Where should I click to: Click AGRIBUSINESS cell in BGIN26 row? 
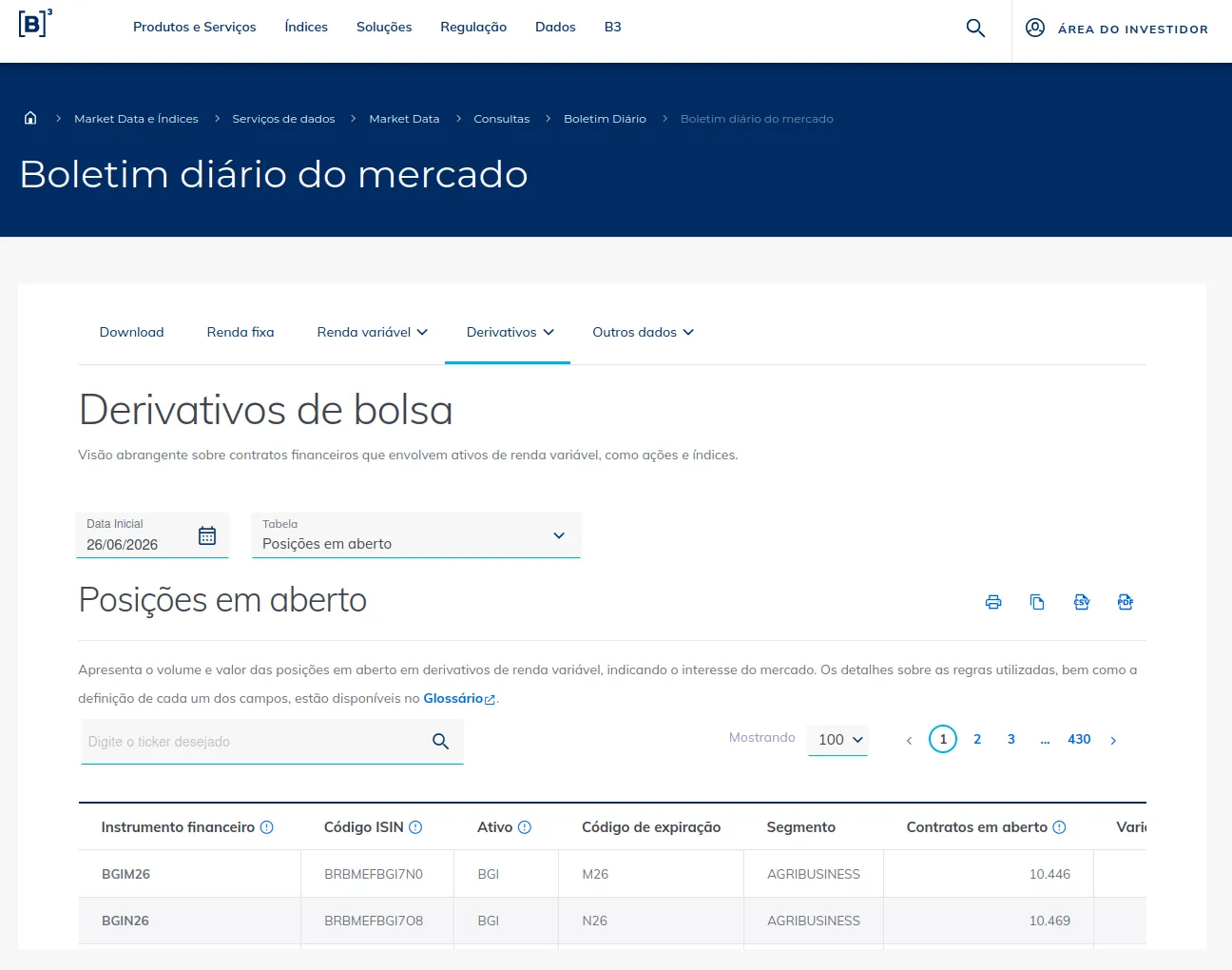tap(814, 921)
